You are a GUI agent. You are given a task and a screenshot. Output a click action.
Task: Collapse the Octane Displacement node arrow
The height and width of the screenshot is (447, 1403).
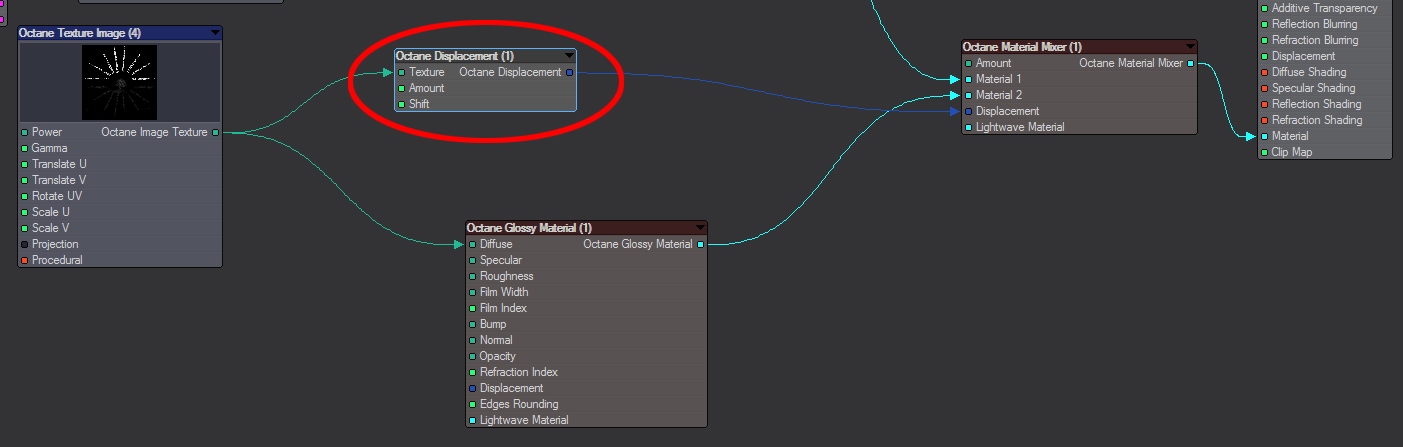click(x=570, y=56)
